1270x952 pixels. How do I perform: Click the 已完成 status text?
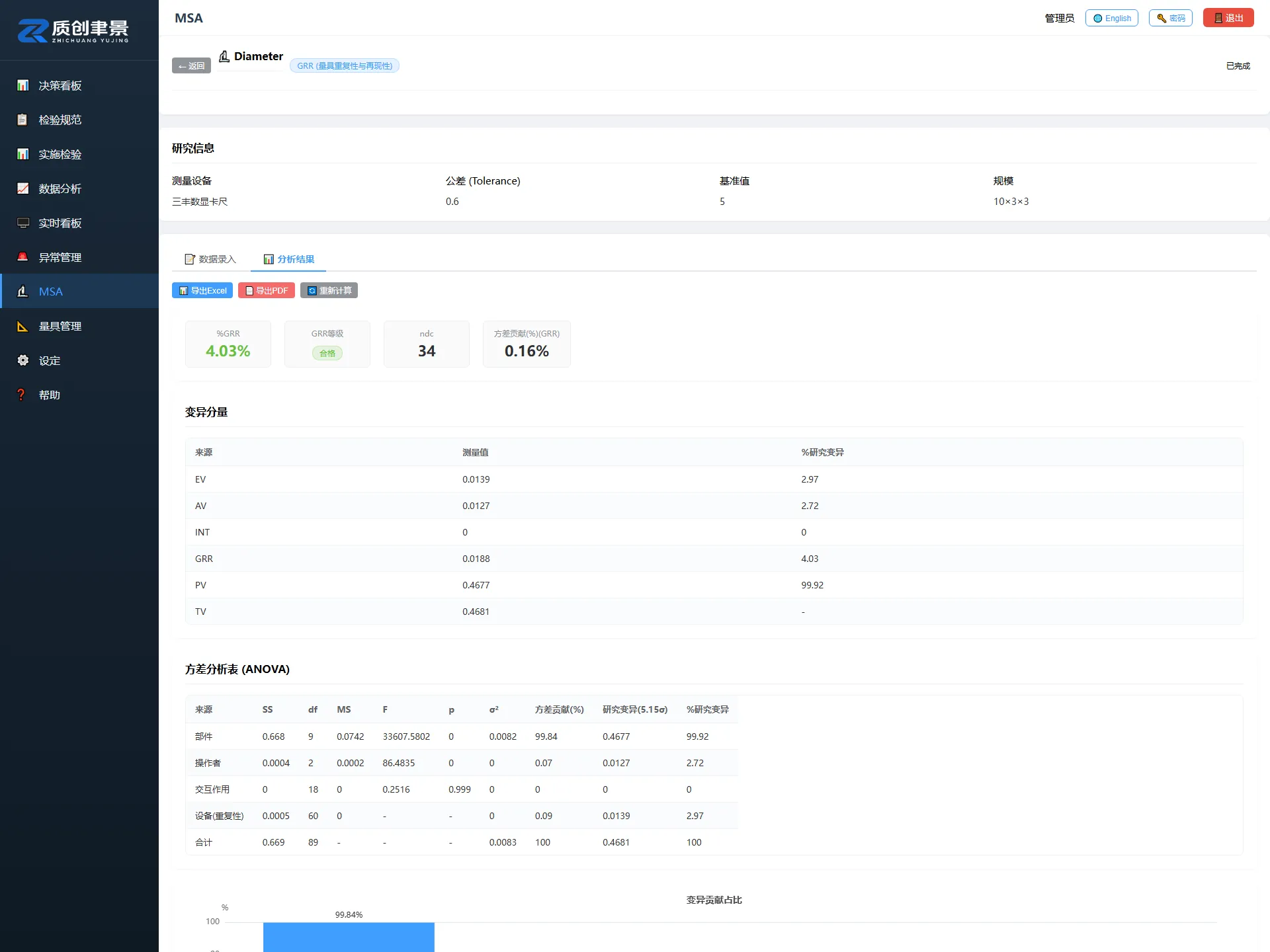click(x=1238, y=65)
